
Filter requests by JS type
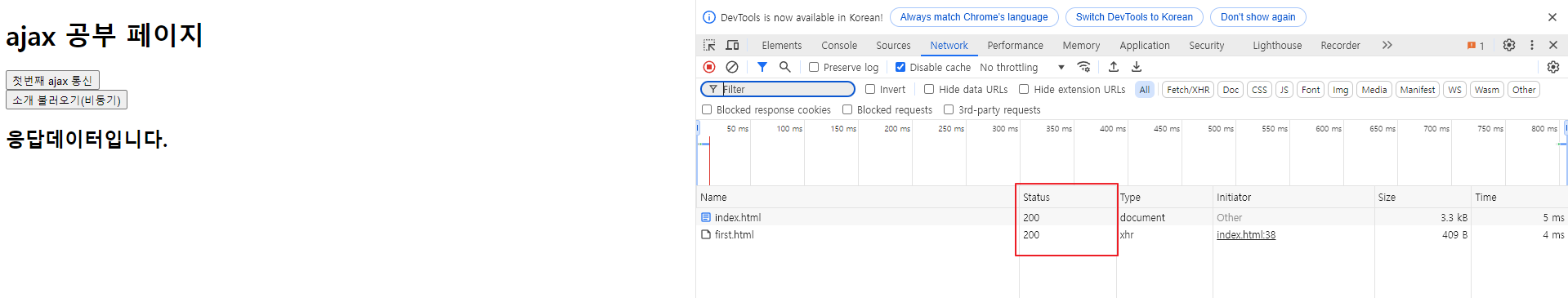coord(1284,90)
